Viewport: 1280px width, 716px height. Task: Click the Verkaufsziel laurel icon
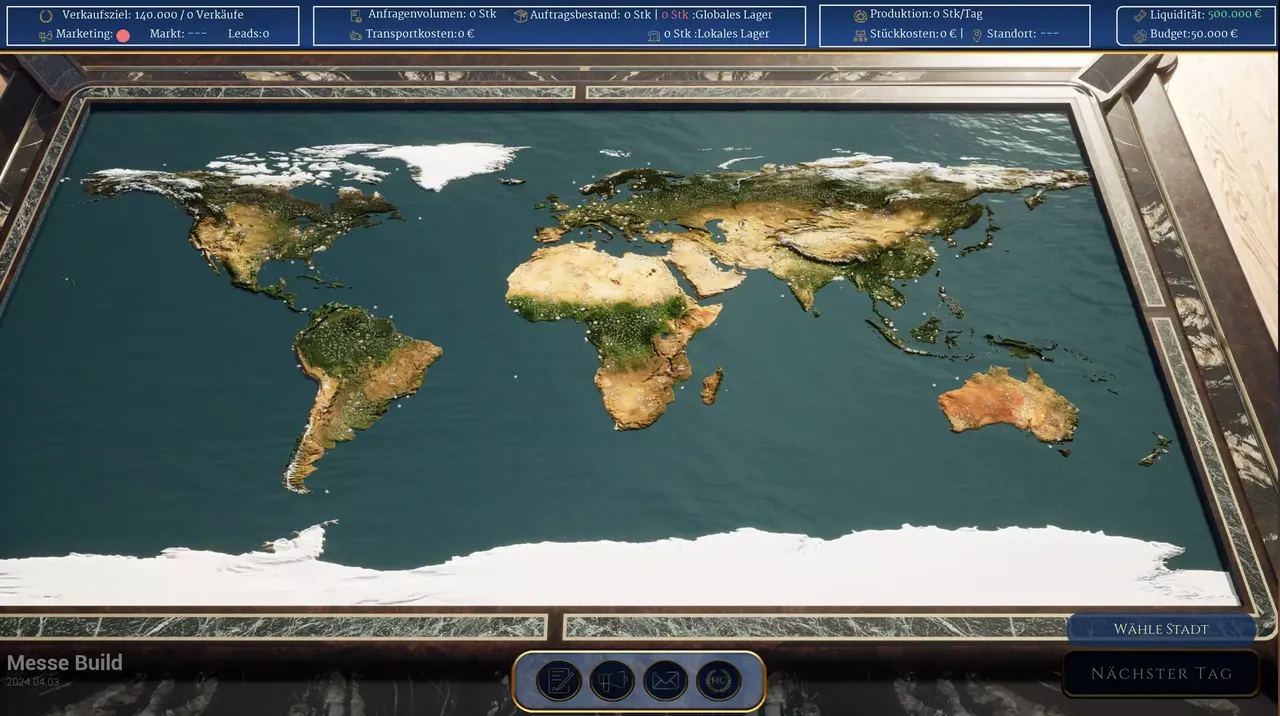[45, 16]
